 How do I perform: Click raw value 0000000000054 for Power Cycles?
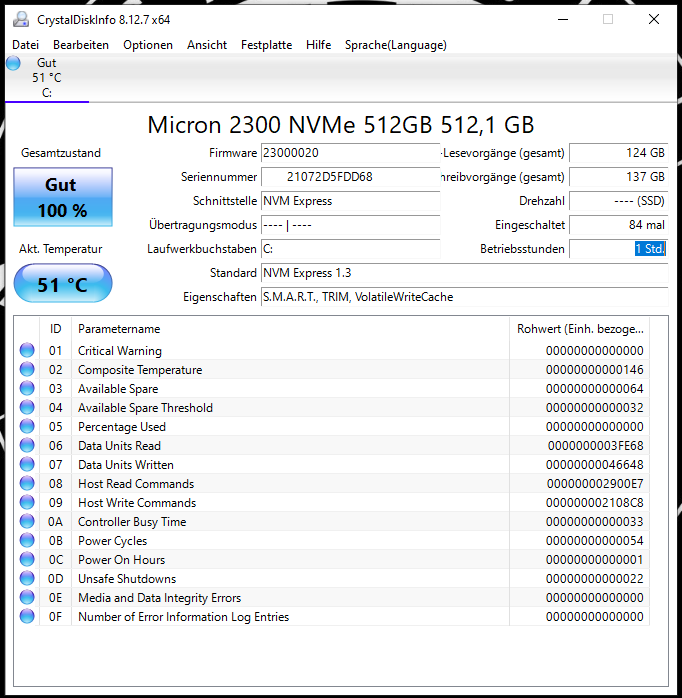(595, 541)
